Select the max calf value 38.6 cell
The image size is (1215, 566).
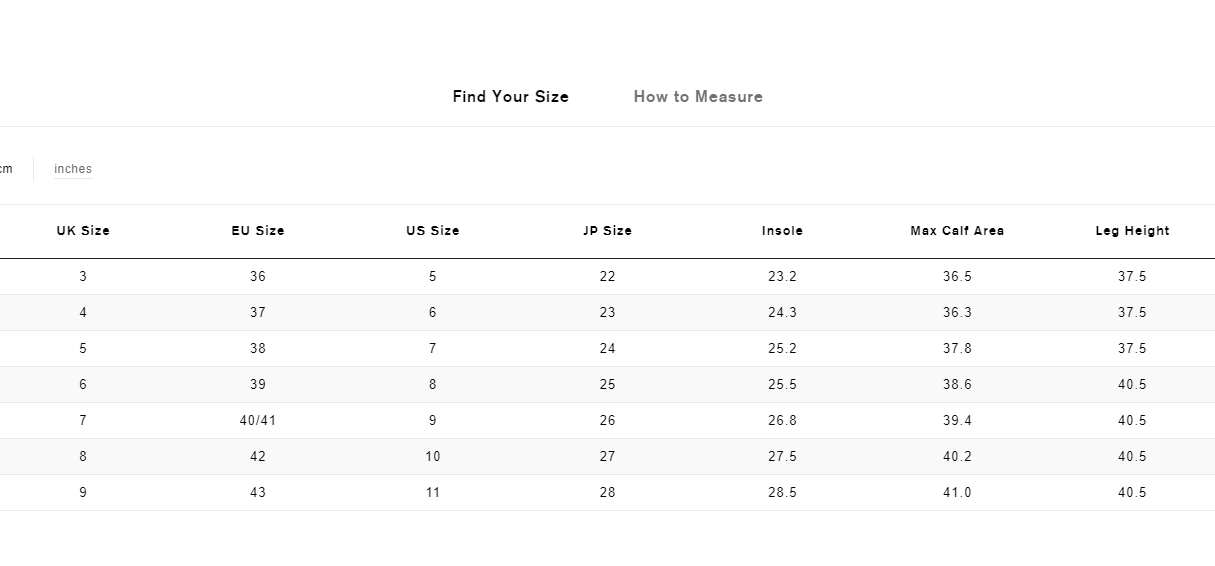pyautogui.click(x=957, y=385)
